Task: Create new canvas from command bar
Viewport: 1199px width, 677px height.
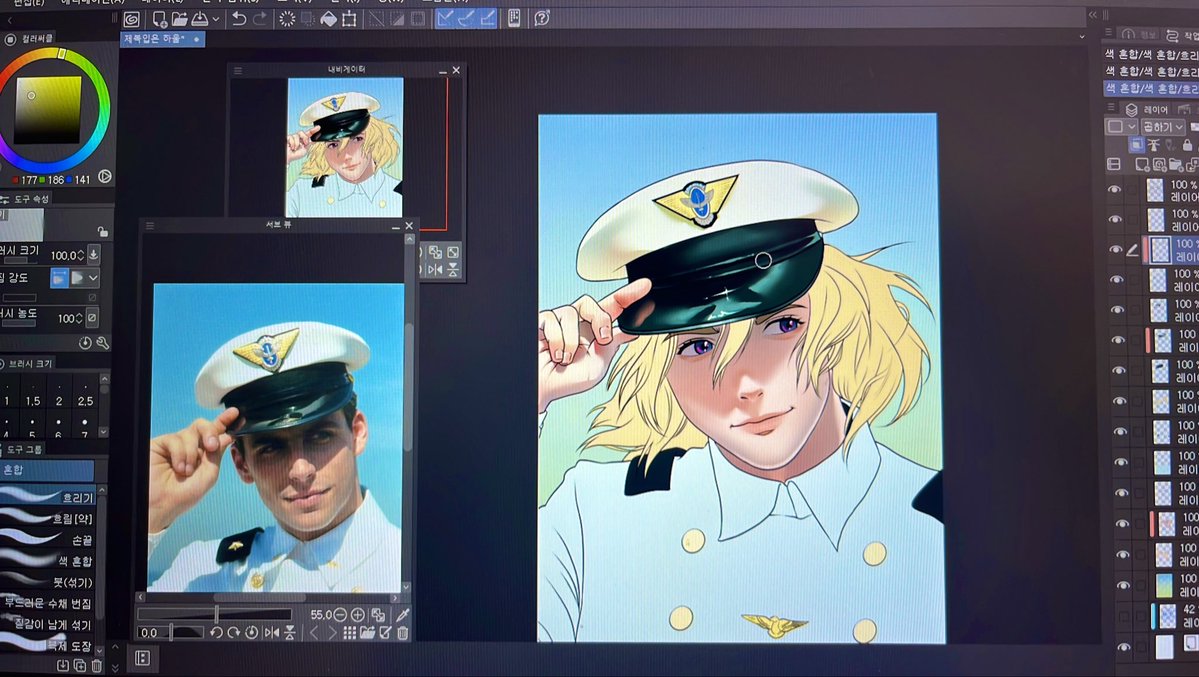Action: (x=160, y=18)
